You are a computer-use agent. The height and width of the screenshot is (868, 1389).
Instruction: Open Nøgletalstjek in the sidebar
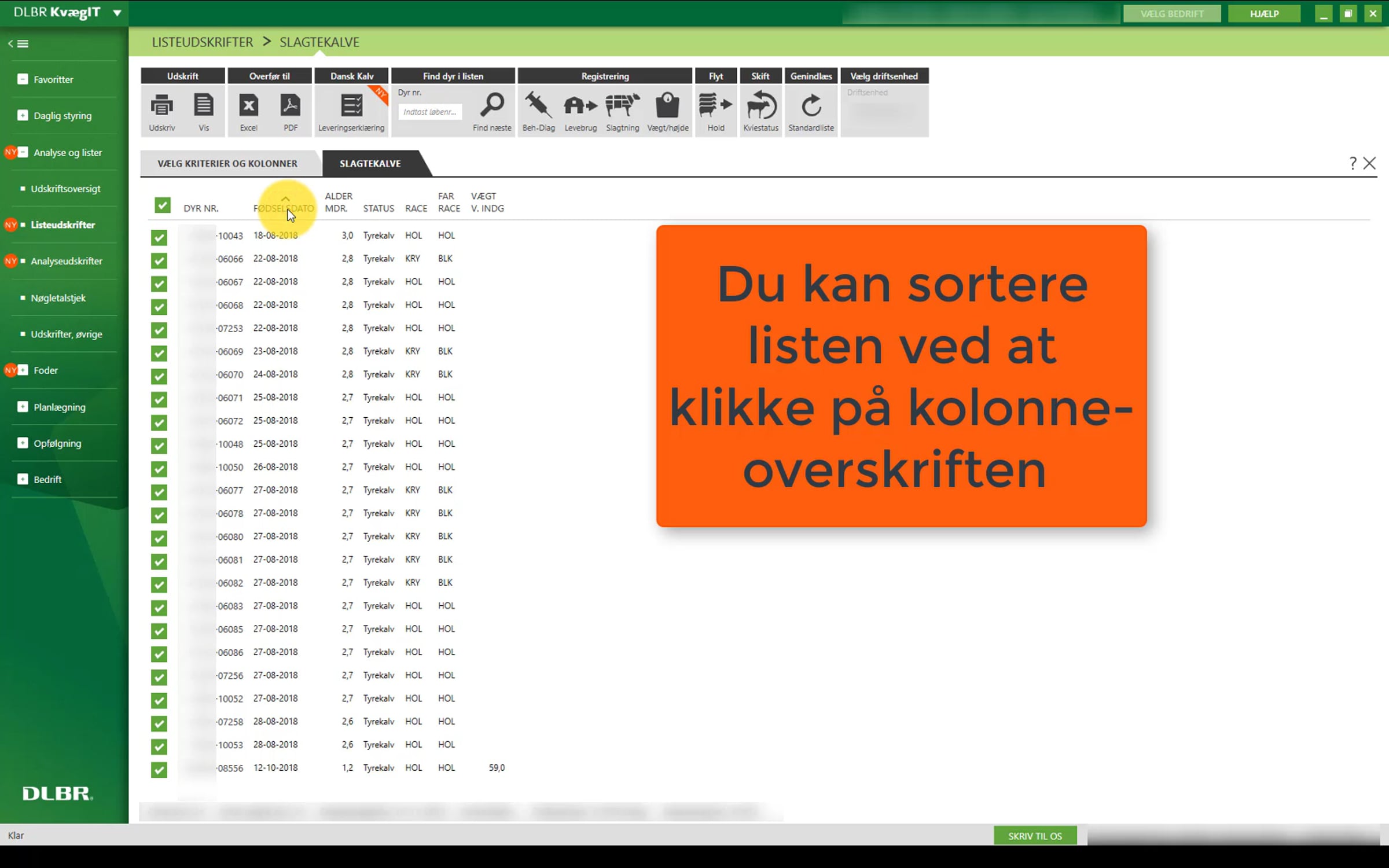[58, 298]
